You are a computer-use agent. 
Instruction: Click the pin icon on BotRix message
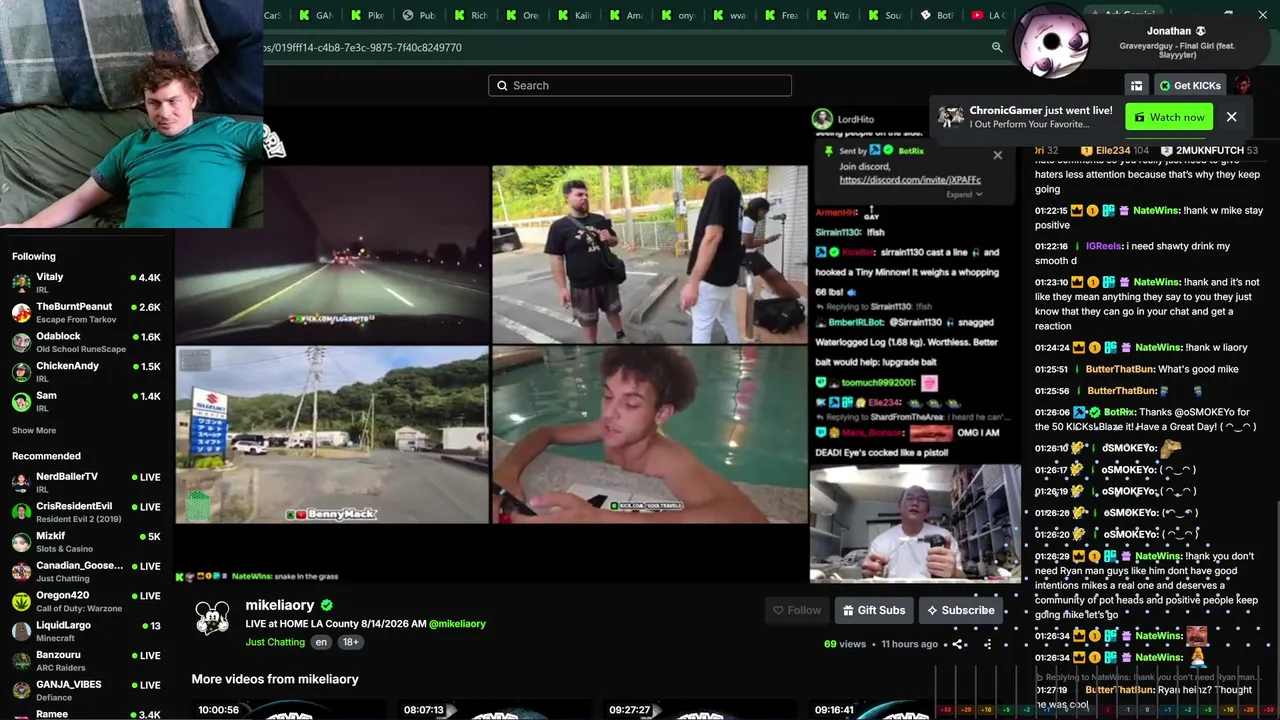coord(828,151)
